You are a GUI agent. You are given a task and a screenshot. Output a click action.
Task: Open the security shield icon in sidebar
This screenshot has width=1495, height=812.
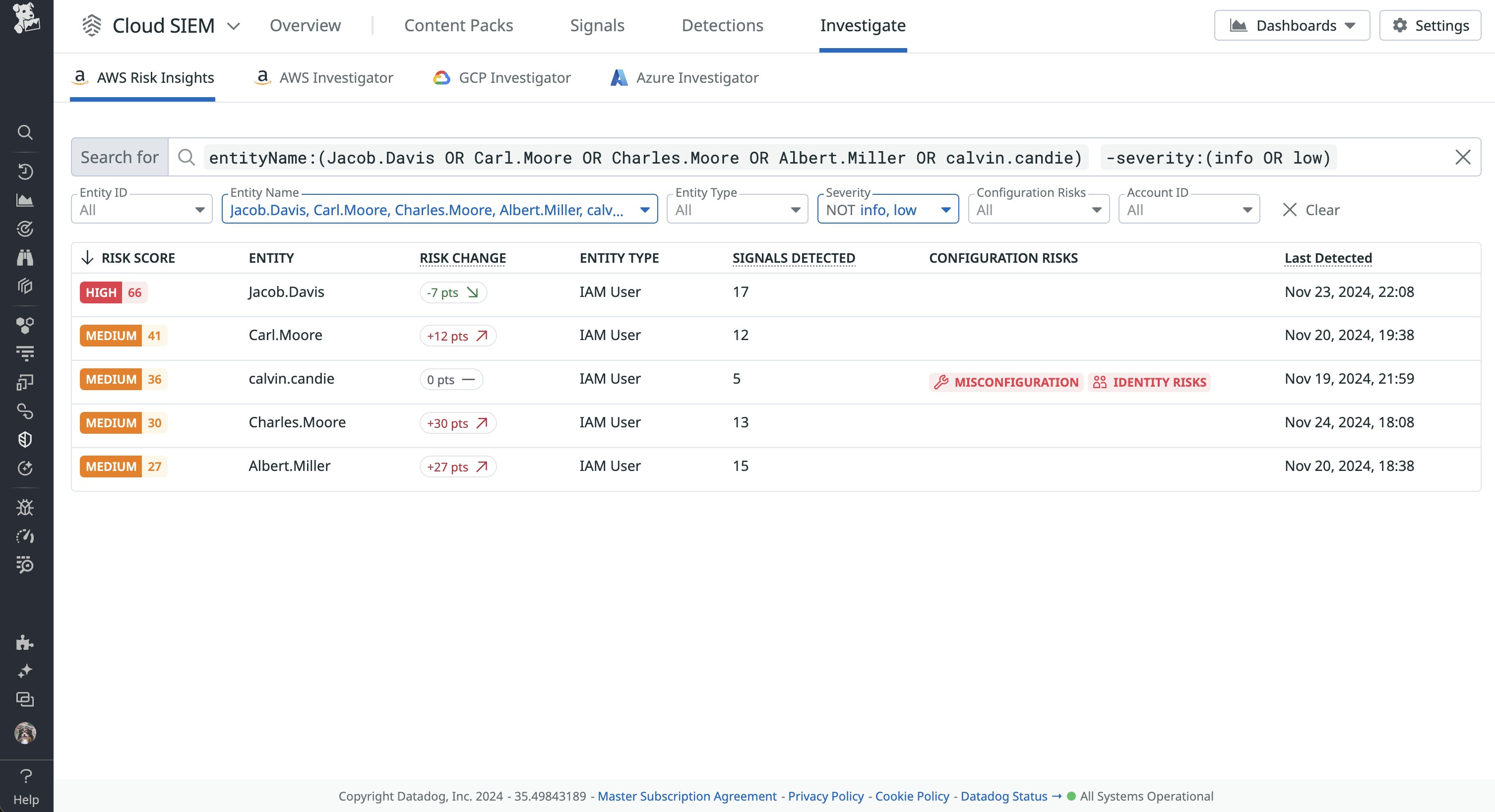[25, 439]
